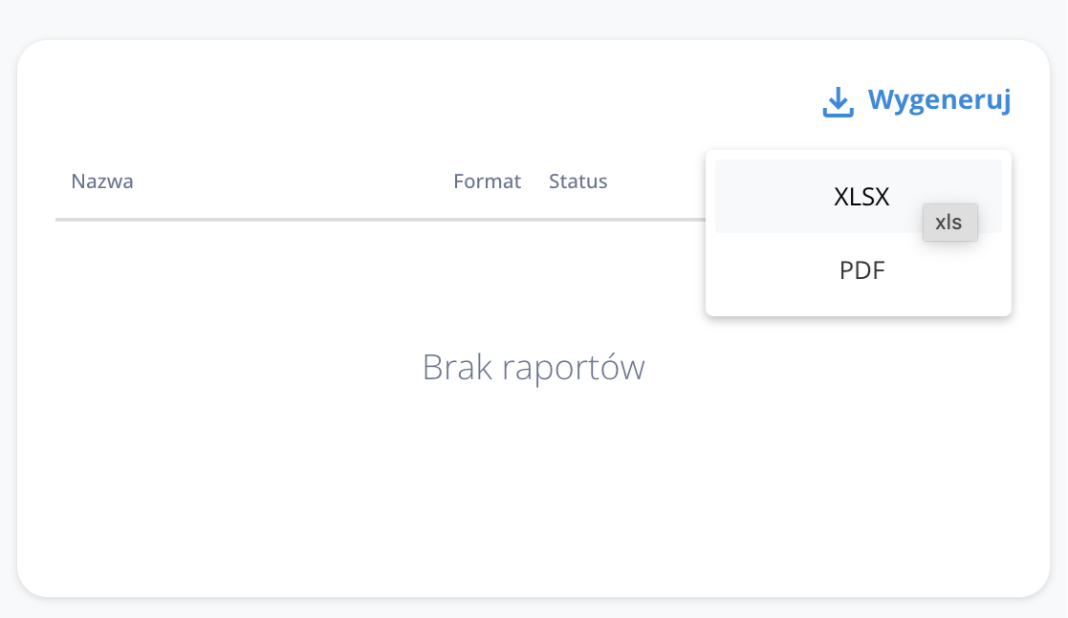Click the word Format in table header
The width and height of the screenshot is (1068, 618).
click(x=487, y=181)
